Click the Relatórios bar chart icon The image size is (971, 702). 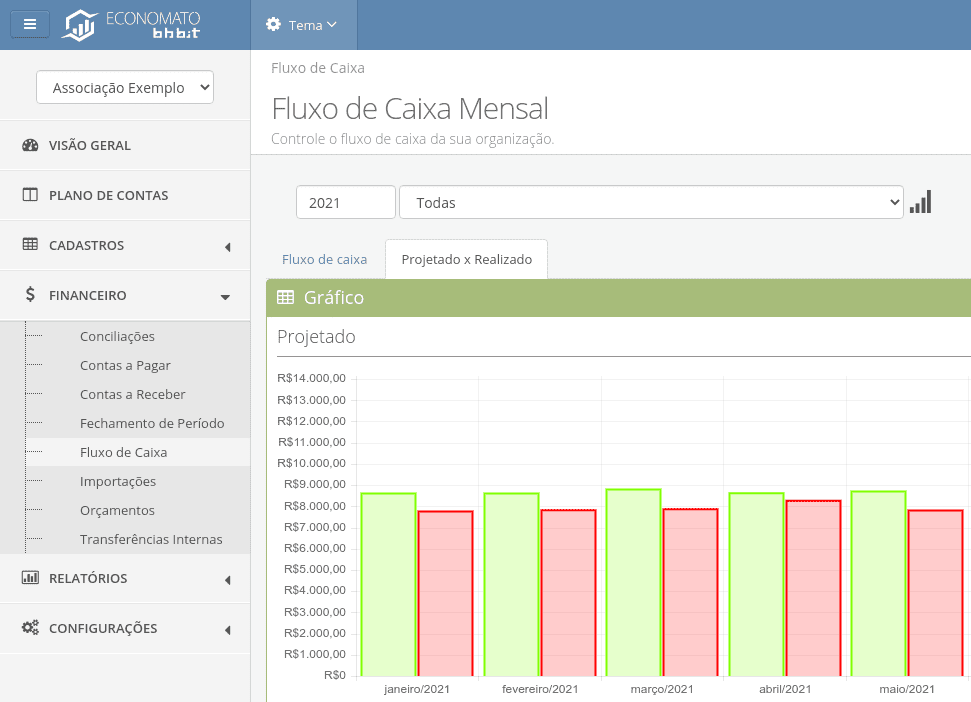[x=30, y=578]
